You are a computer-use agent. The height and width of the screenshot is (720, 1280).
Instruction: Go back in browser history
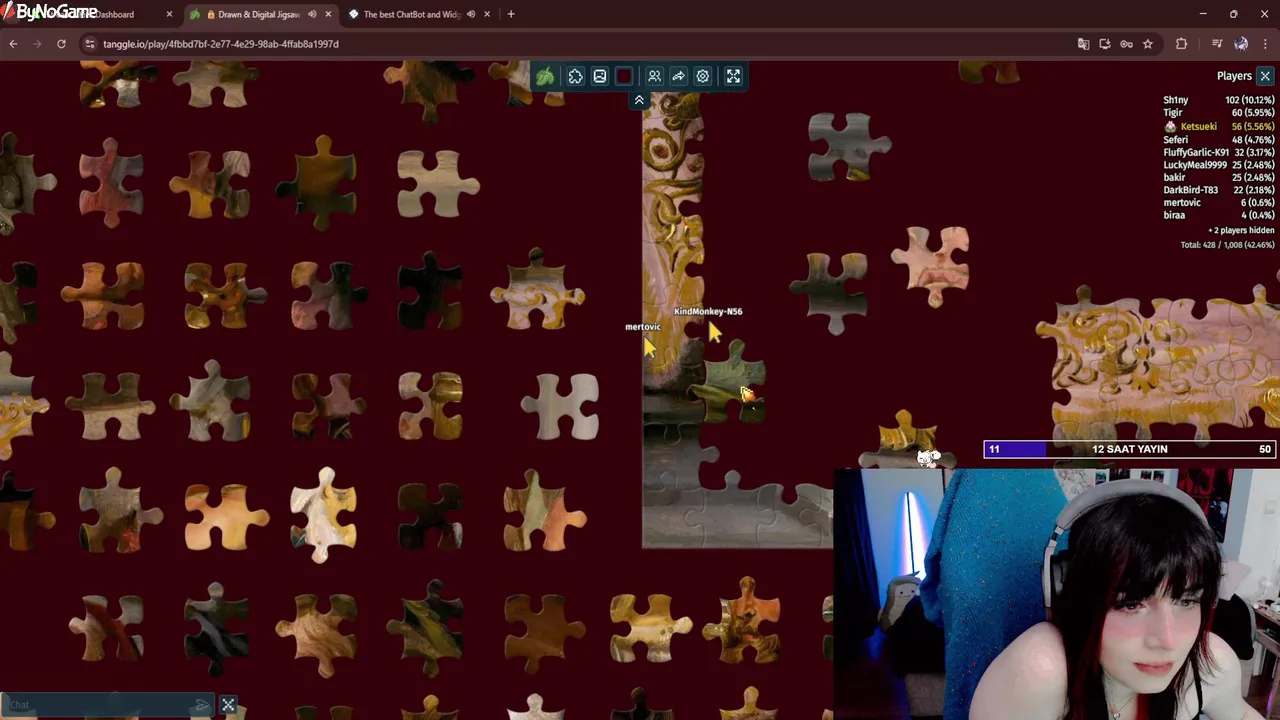[x=13, y=44]
